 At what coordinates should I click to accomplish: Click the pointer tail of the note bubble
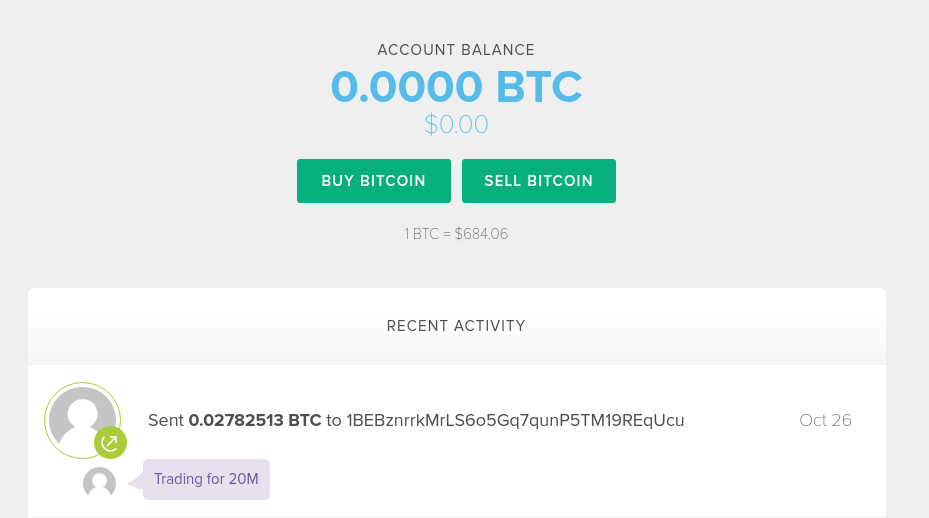(136, 479)
